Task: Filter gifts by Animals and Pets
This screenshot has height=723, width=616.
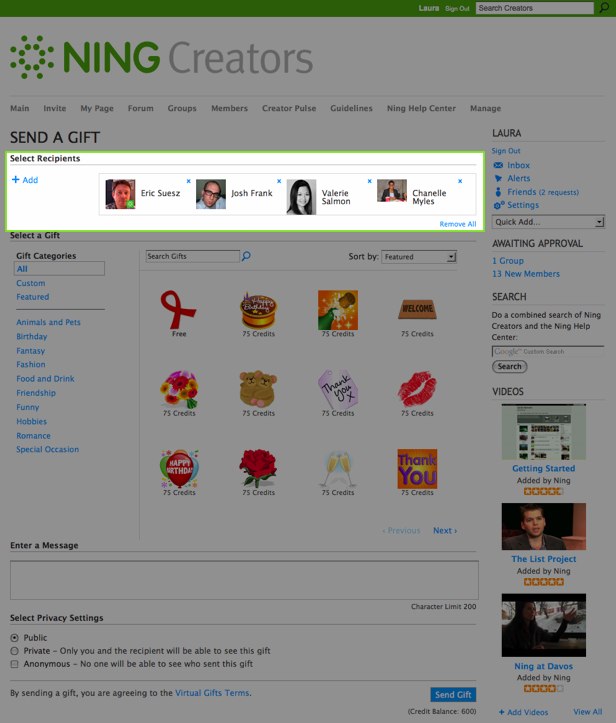Action: click(48, 322)
